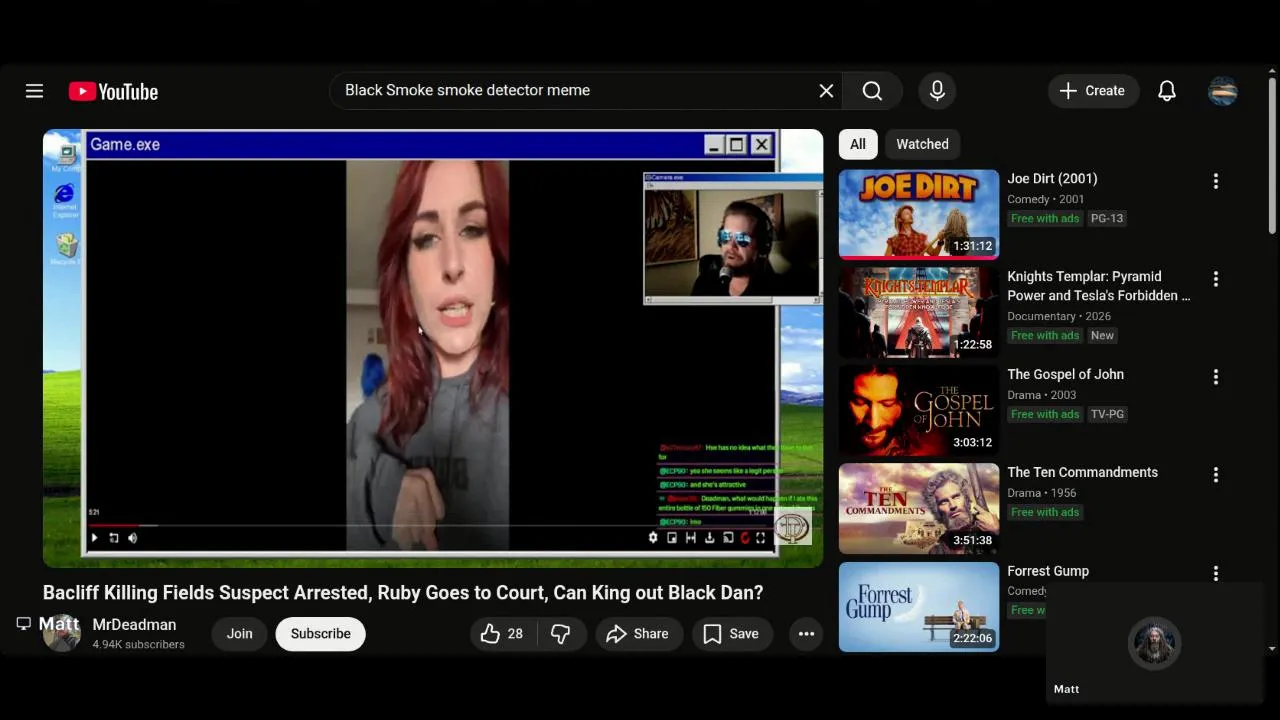Image resolution: width=1280 pixels, height=720 pixels.
Task: Click the New badge under Knights Templar
Action: point(1102,336)
